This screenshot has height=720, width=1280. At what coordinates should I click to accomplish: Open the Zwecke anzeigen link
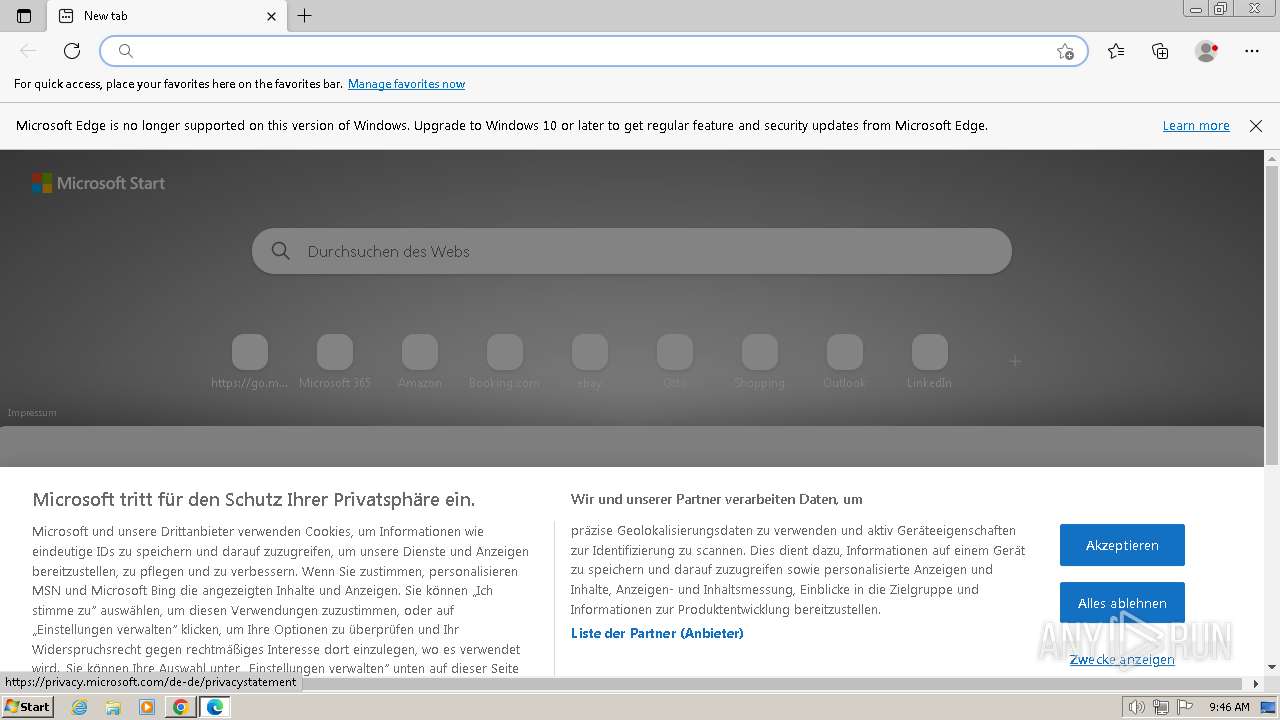(1122, 659)
